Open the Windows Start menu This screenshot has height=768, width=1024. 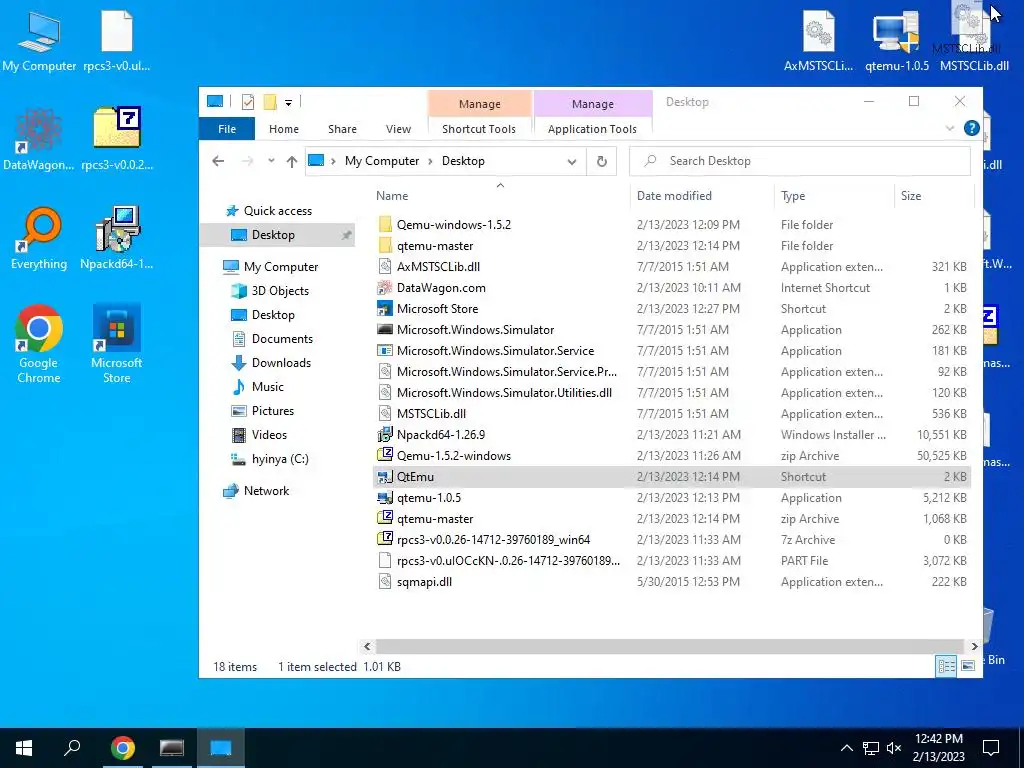pos(24,748)
